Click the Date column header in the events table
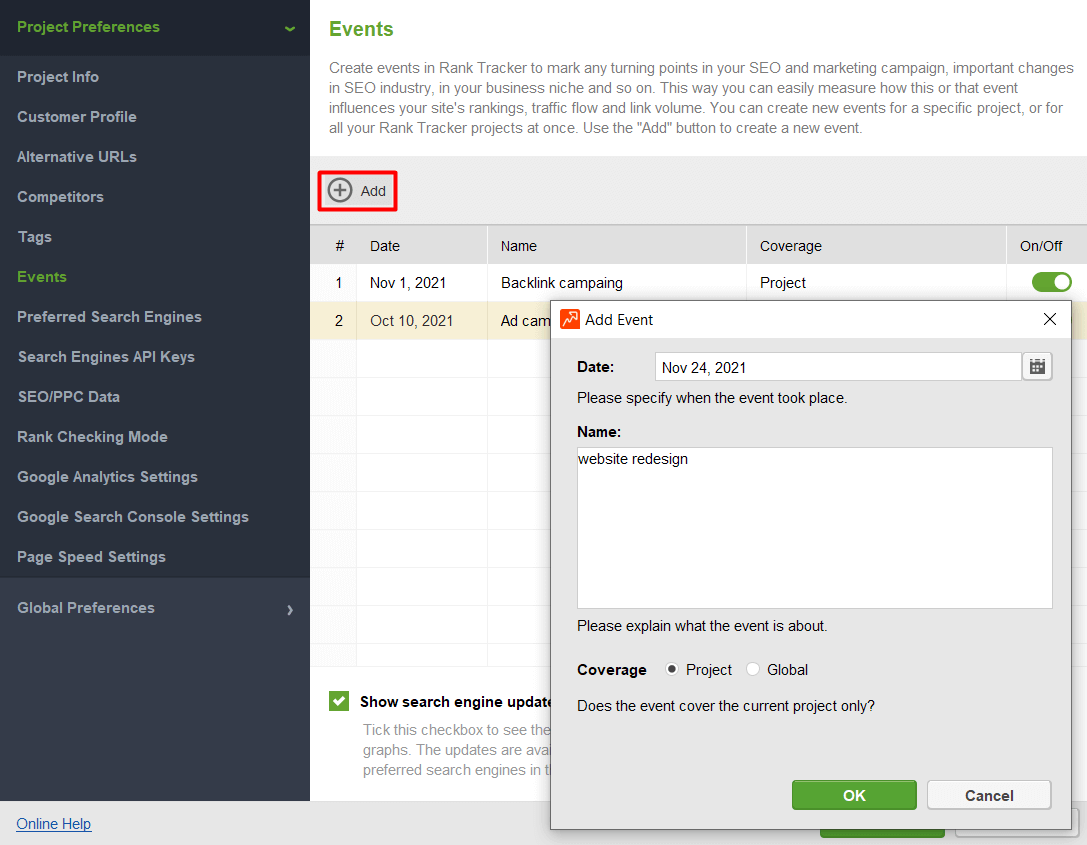This screenshot has height=845, width=1087. [385, 245]
